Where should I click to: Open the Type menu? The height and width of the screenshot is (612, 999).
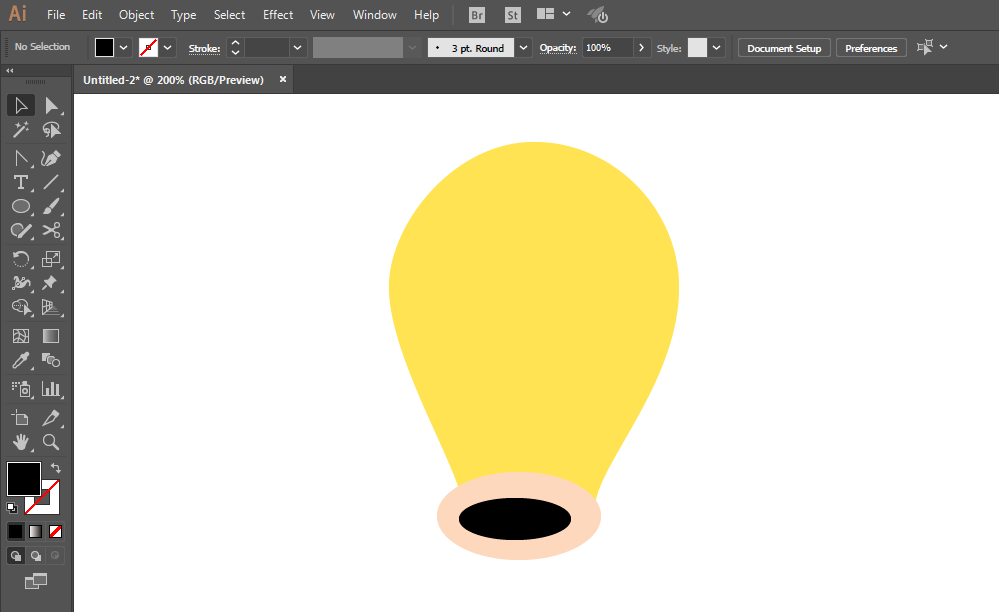(x=183, y=15)
